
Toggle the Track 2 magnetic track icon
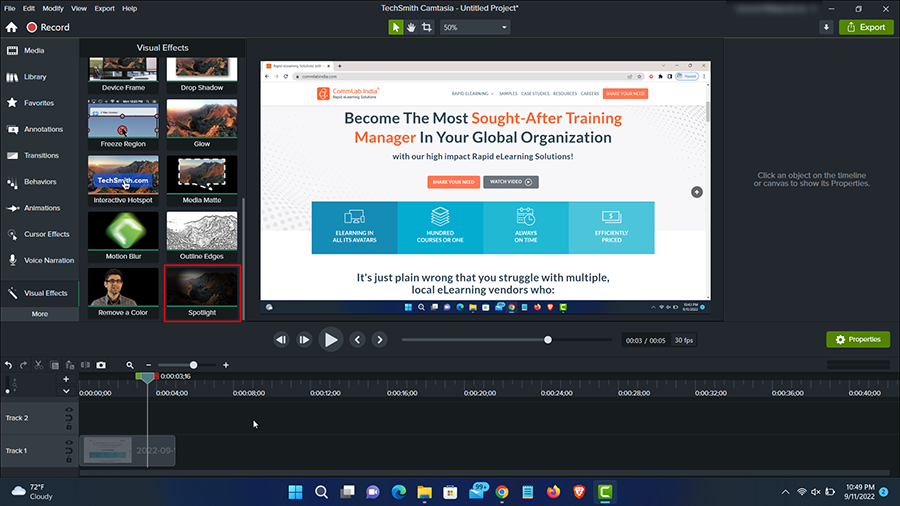tap(69, 418)
